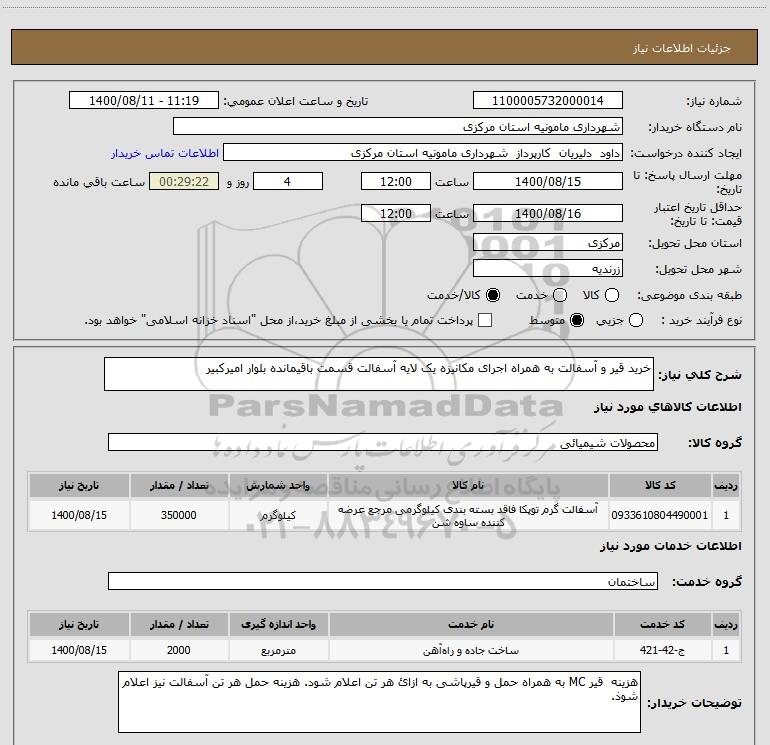Viewport: 770px width, 745px height.
Task: Click the response deadline time field 12:00
Action: [396, 181]
